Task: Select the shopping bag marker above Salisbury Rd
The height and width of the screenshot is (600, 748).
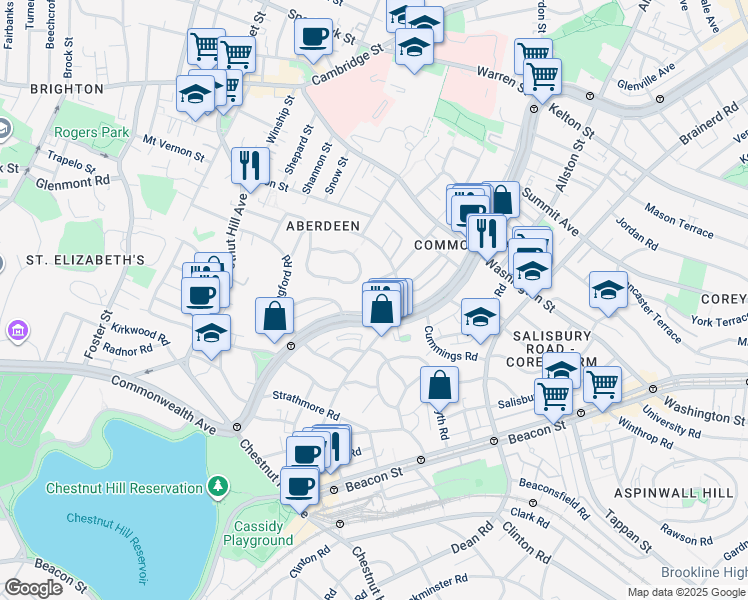Action: (439, 386)
